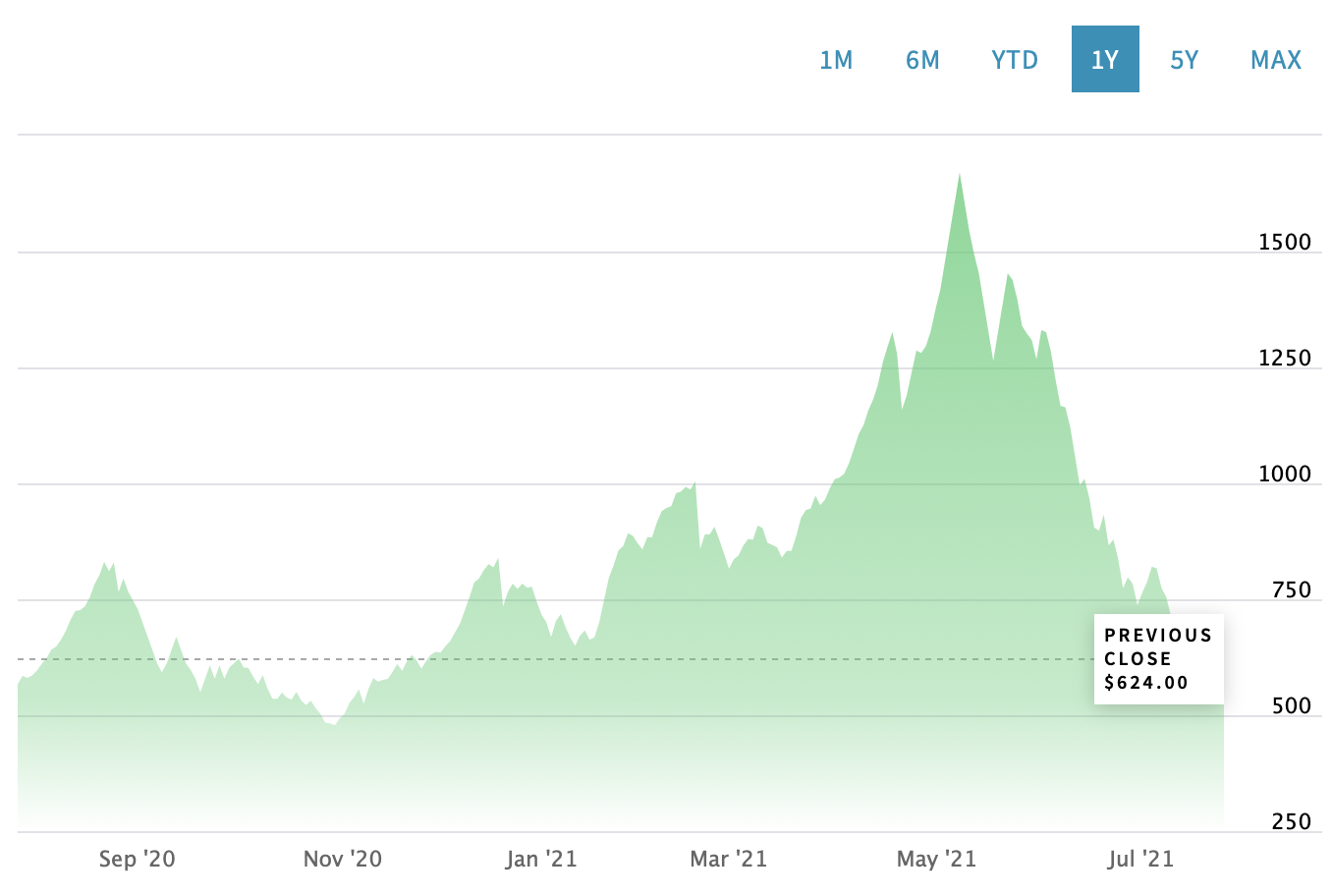Select the 6M range tab

click(922, 60)
